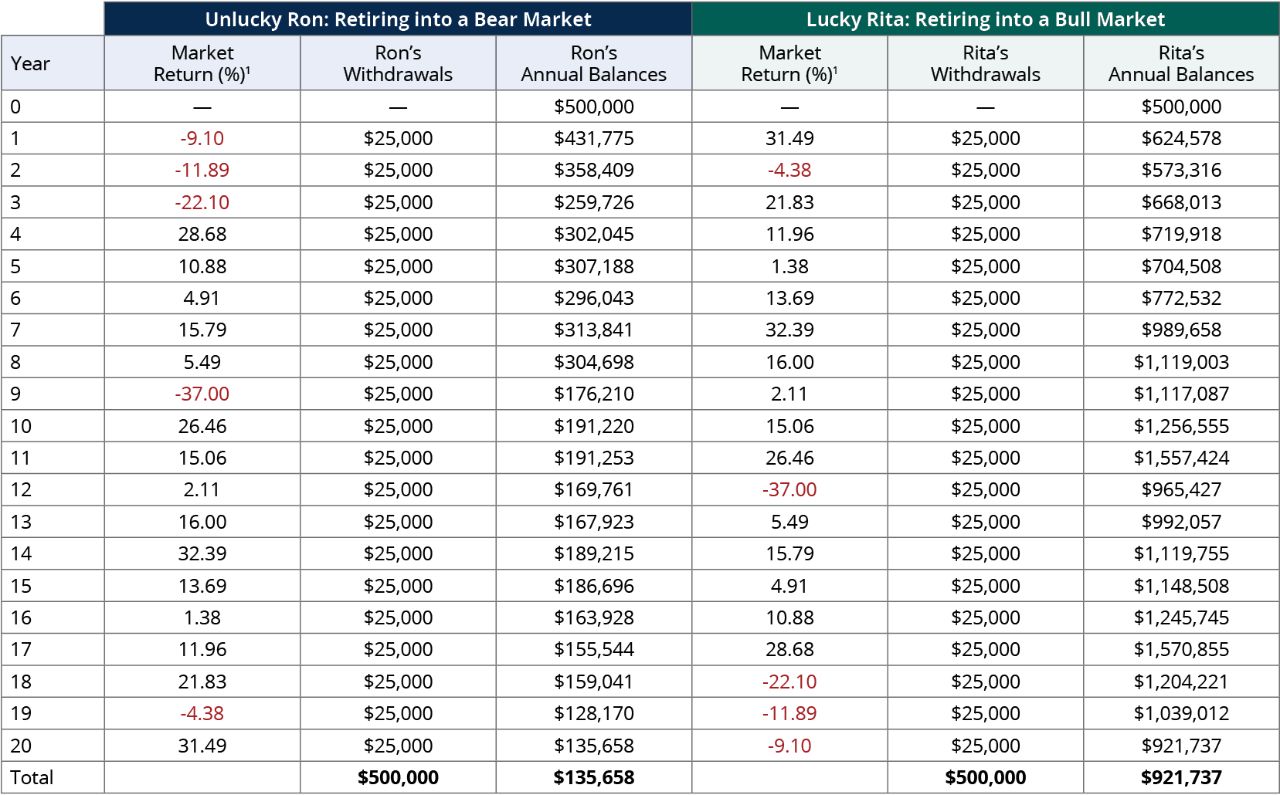1280x795 pixels.
Task: Click Rita's balance $1,570,855
Action: [1181, 650]
